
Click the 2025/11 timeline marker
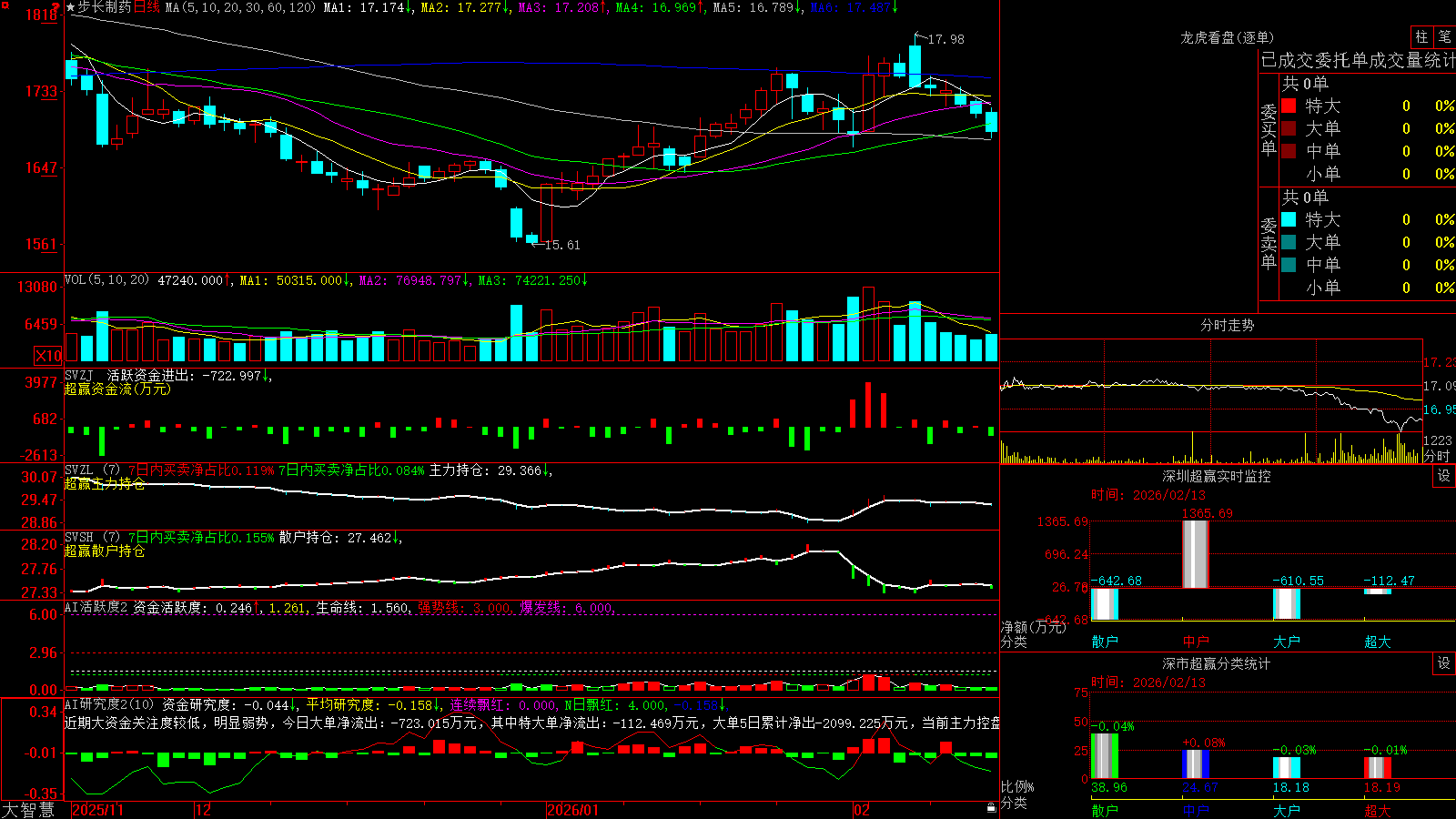(x=98, y=810)
